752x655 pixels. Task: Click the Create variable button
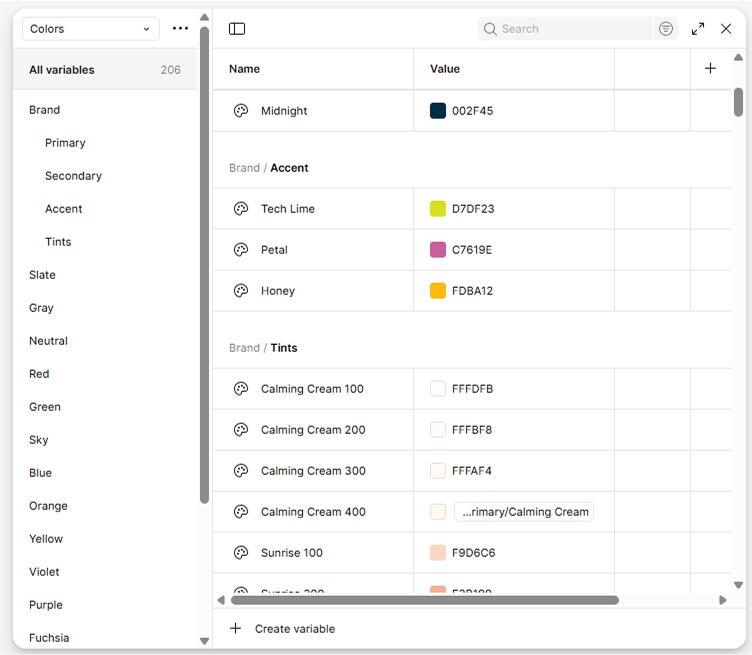point(284,629)
